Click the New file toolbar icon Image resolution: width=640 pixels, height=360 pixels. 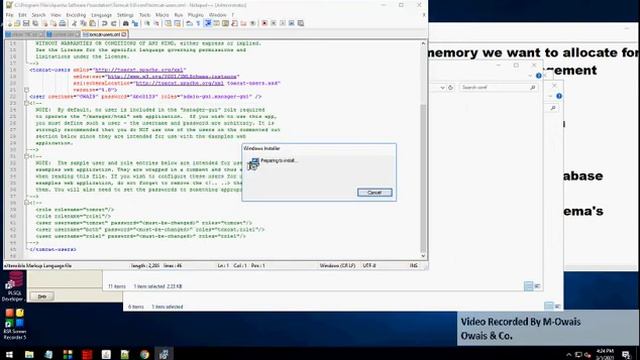[x=9, y=24]
